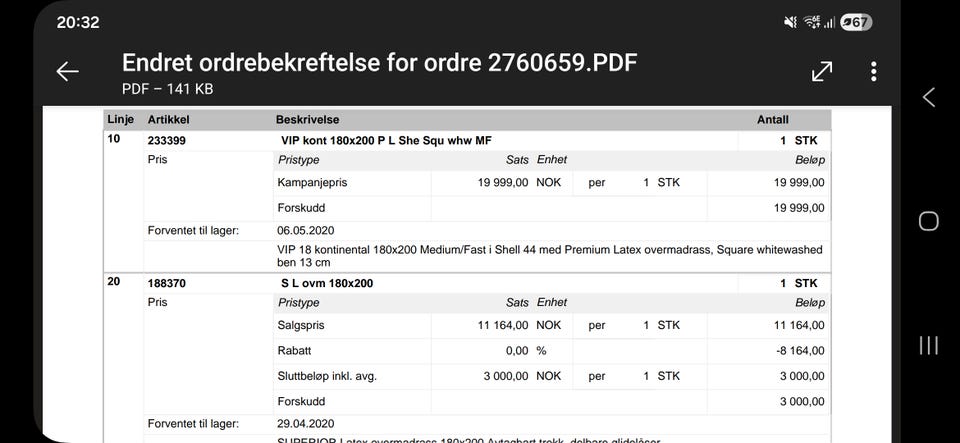Image resolution: width=960 pixels, height=443 pixels.
Task: Tap the Beskrivelse column header
Action: (307, 119)
